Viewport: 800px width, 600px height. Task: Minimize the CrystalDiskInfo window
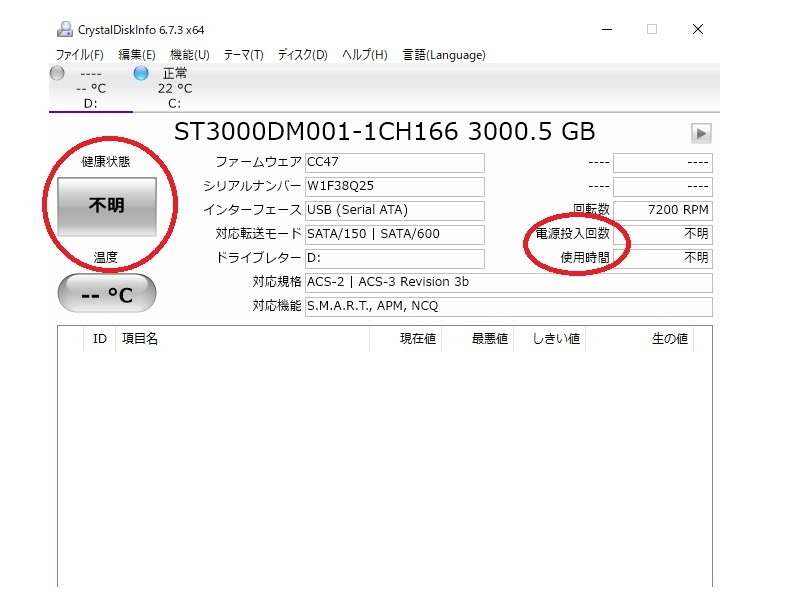607,30
